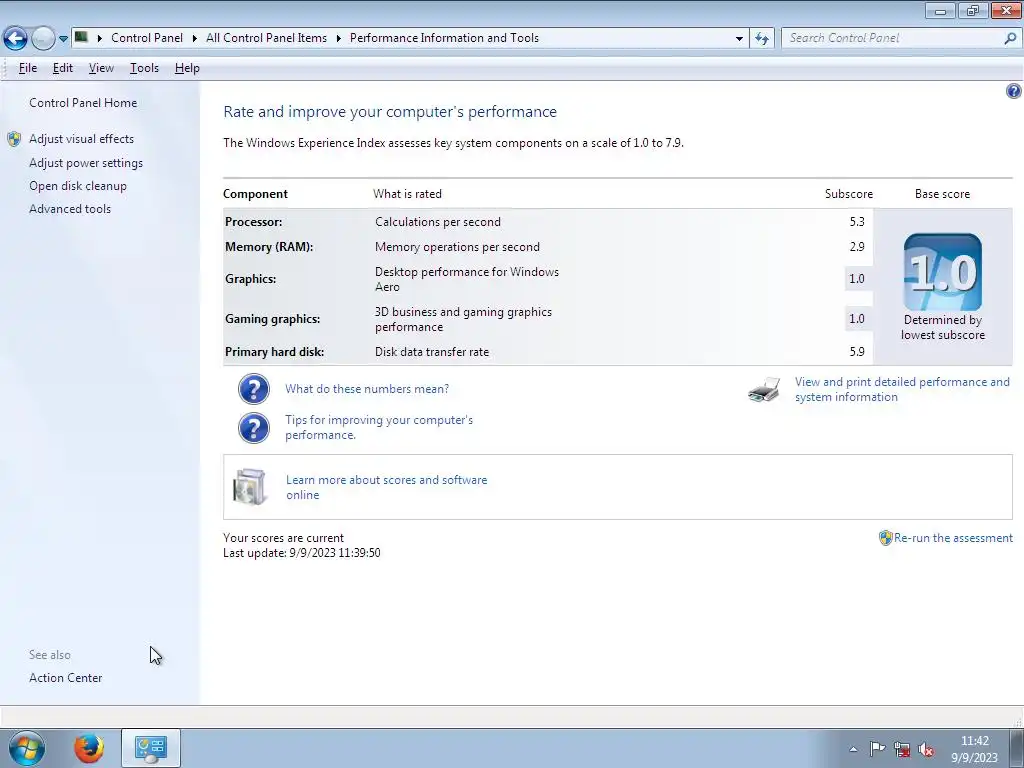Expand arrow after All Control Panel Items
Screen dimensions: 1024x768
click(338, 39)
